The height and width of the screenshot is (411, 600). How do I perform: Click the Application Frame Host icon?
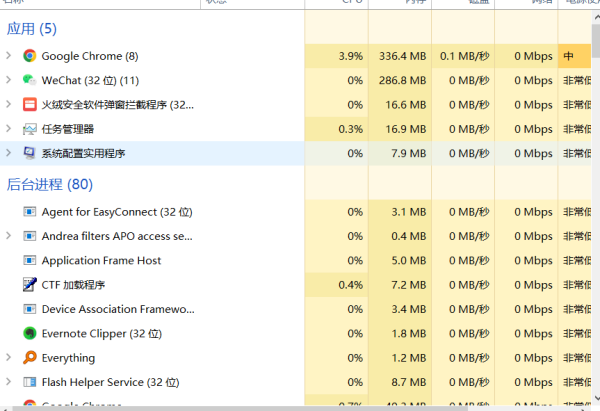(29, 260)
